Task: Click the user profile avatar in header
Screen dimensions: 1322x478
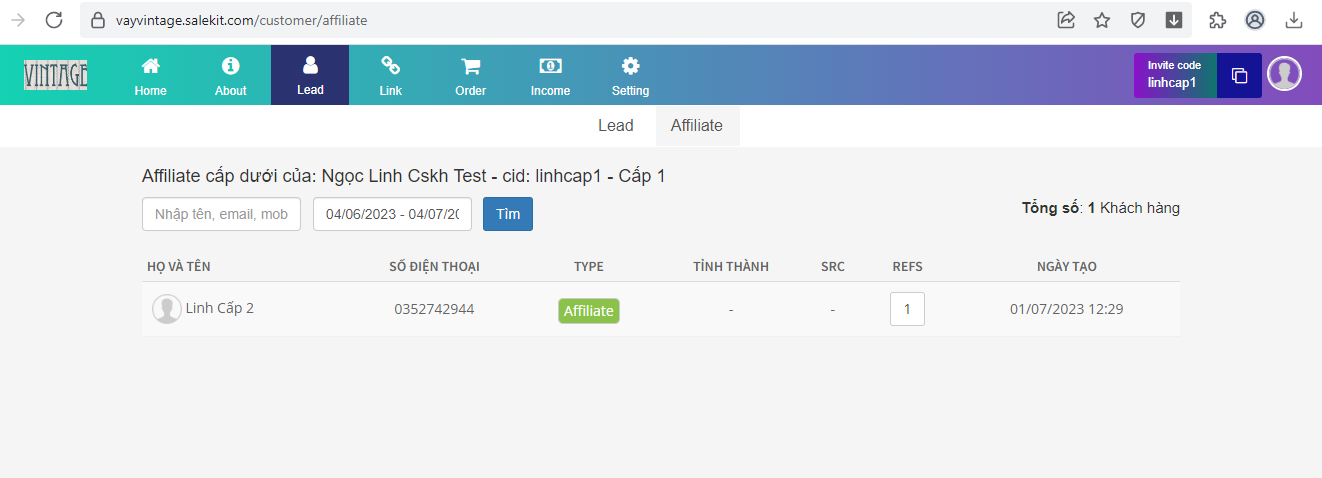Action: [x=1284, y=75]
